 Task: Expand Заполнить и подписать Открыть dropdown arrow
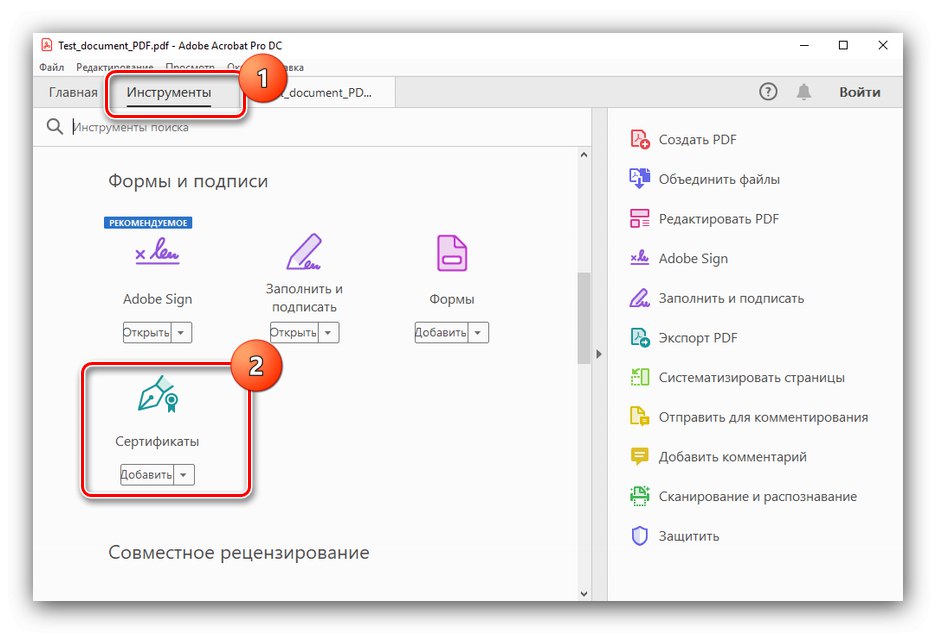pyautogui.click(x=328, y=333)
